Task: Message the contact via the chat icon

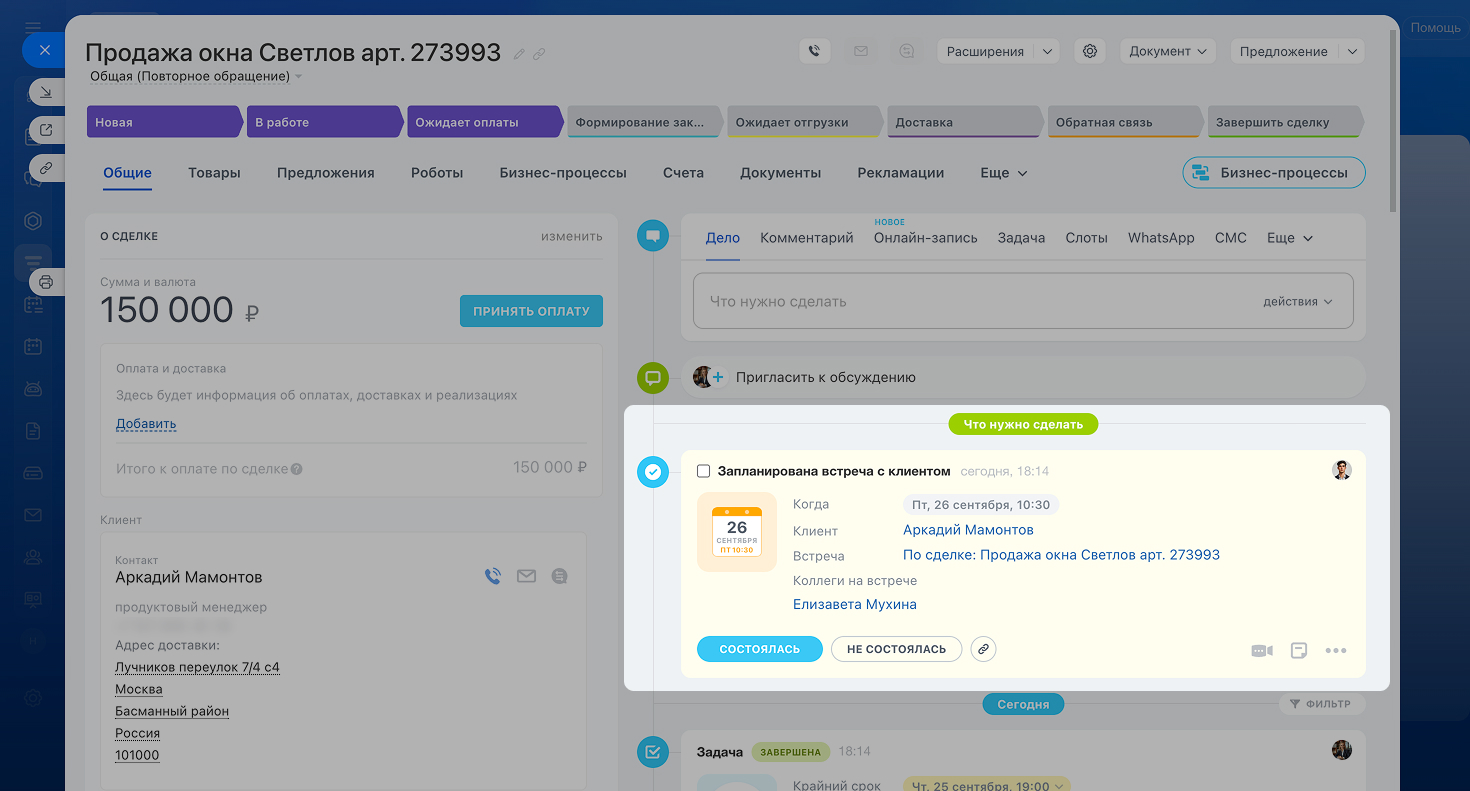Action: (559, 576)
